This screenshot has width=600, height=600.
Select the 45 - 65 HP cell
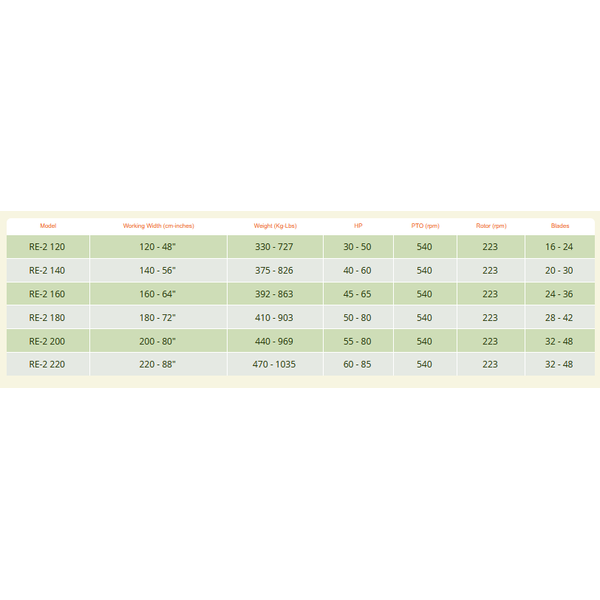[358, 294]
